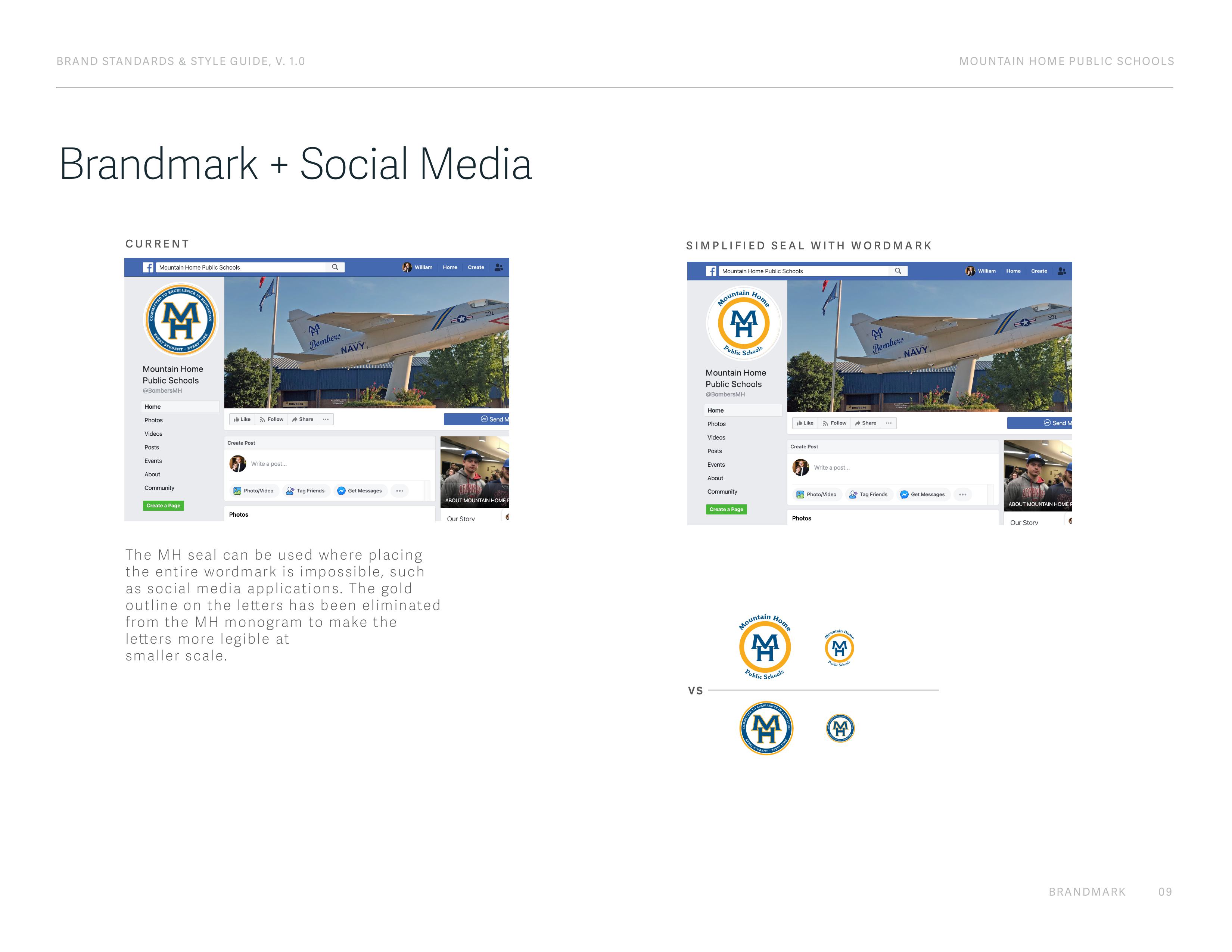Click the Write a post field on the left

point(269,464)
